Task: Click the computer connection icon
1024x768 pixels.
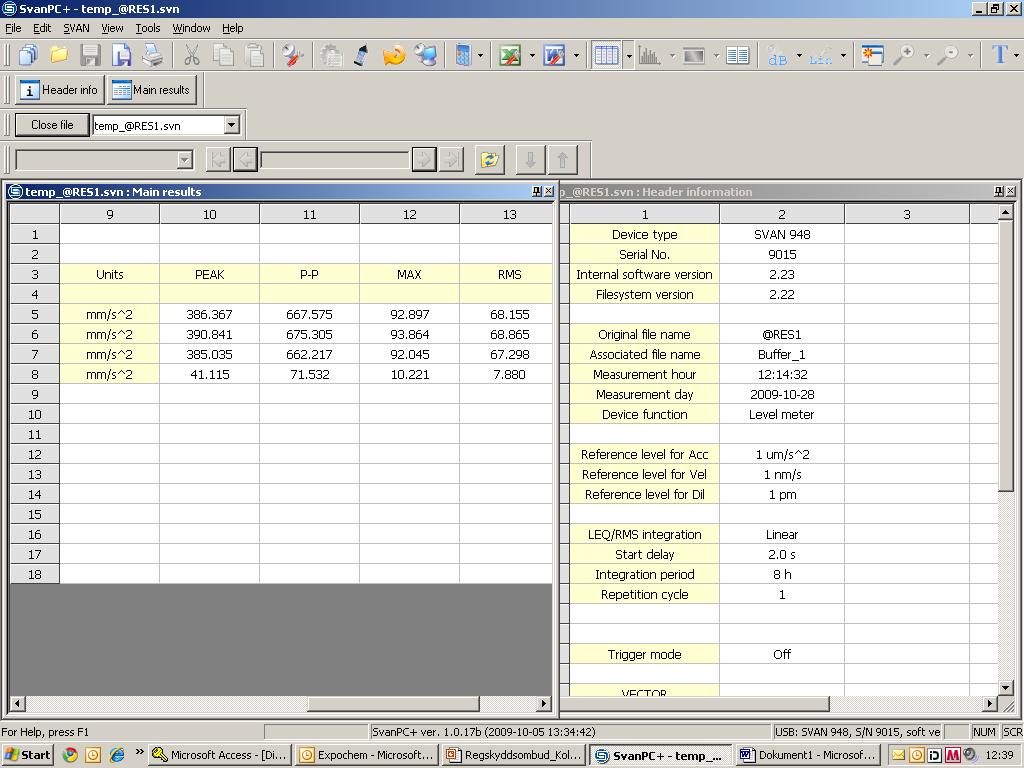Action: pyautogui.click(x=426, y=56)
